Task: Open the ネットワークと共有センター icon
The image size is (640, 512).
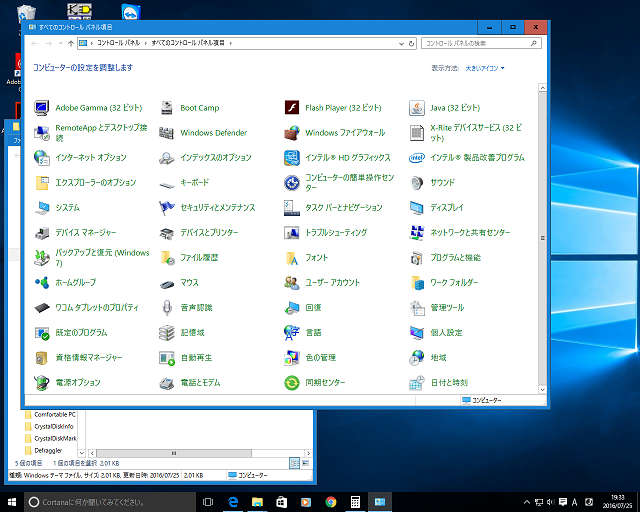Action: click(416, 233)
